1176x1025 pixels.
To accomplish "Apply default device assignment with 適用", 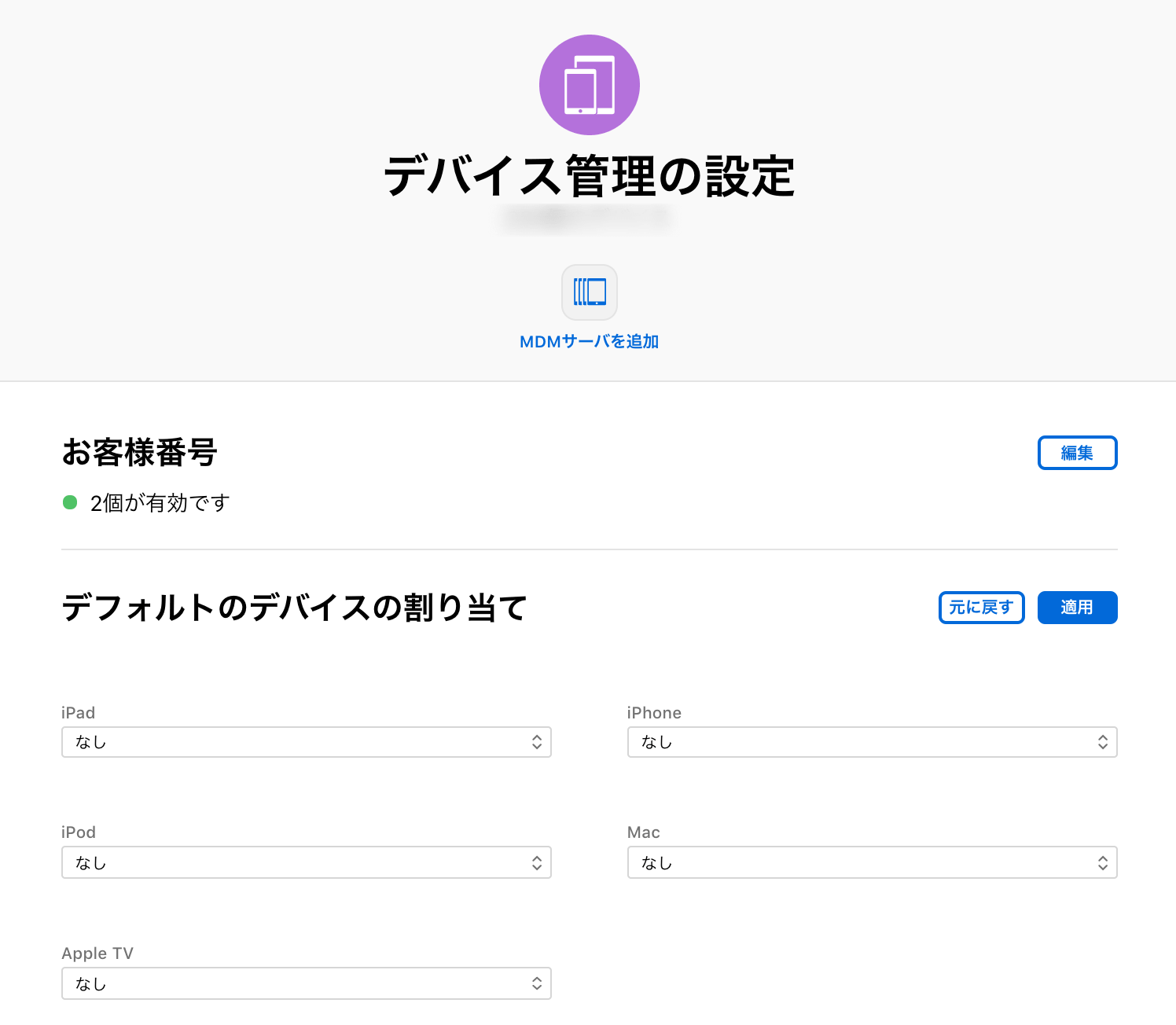I will [x=1077, y=608].
